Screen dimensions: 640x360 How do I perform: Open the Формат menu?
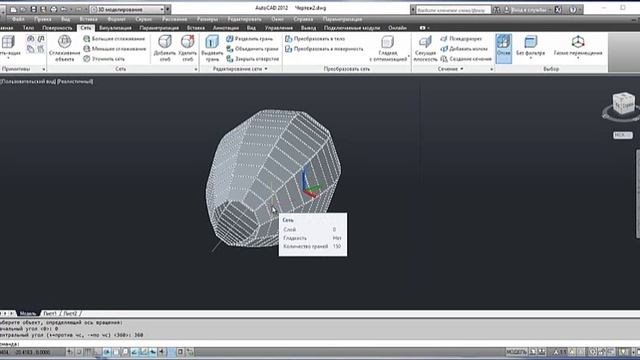[116, 19]
